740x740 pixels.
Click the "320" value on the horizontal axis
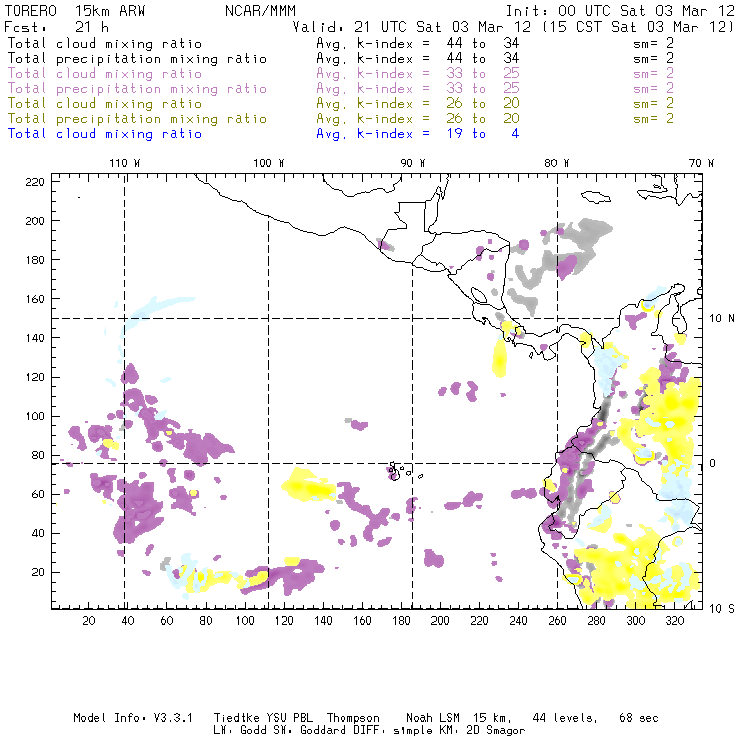pos(675,621)
